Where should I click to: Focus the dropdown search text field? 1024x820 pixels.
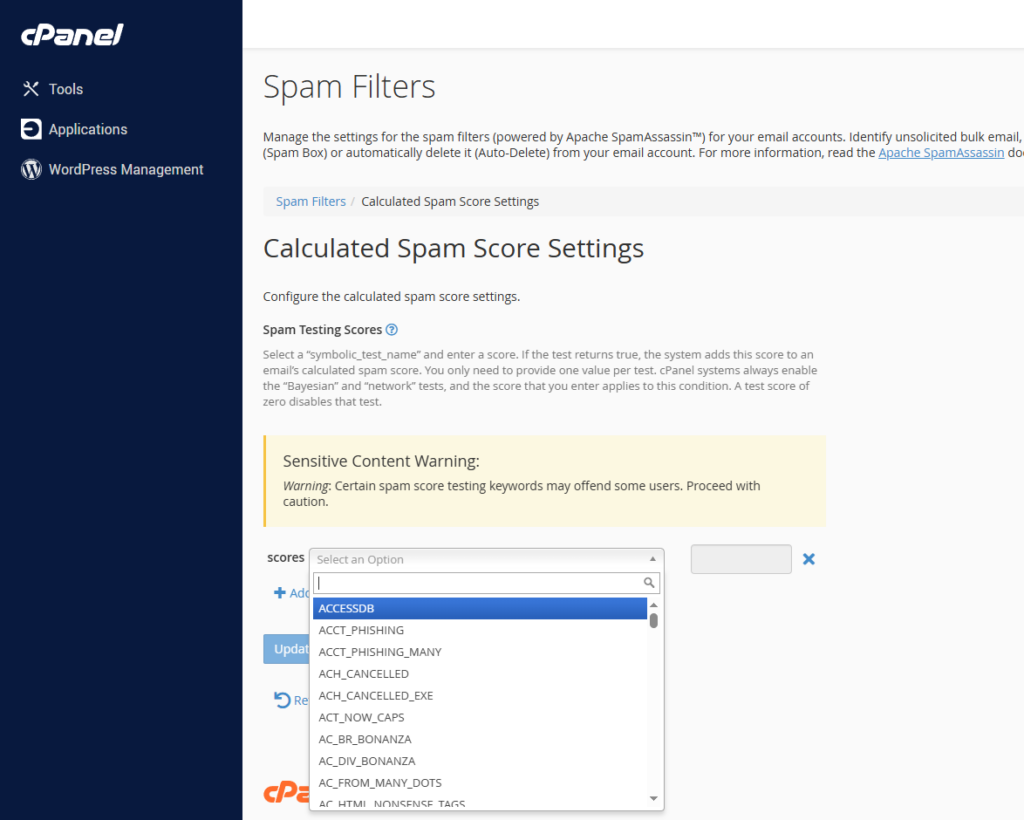pyautogui.click(x=477, y=583)
